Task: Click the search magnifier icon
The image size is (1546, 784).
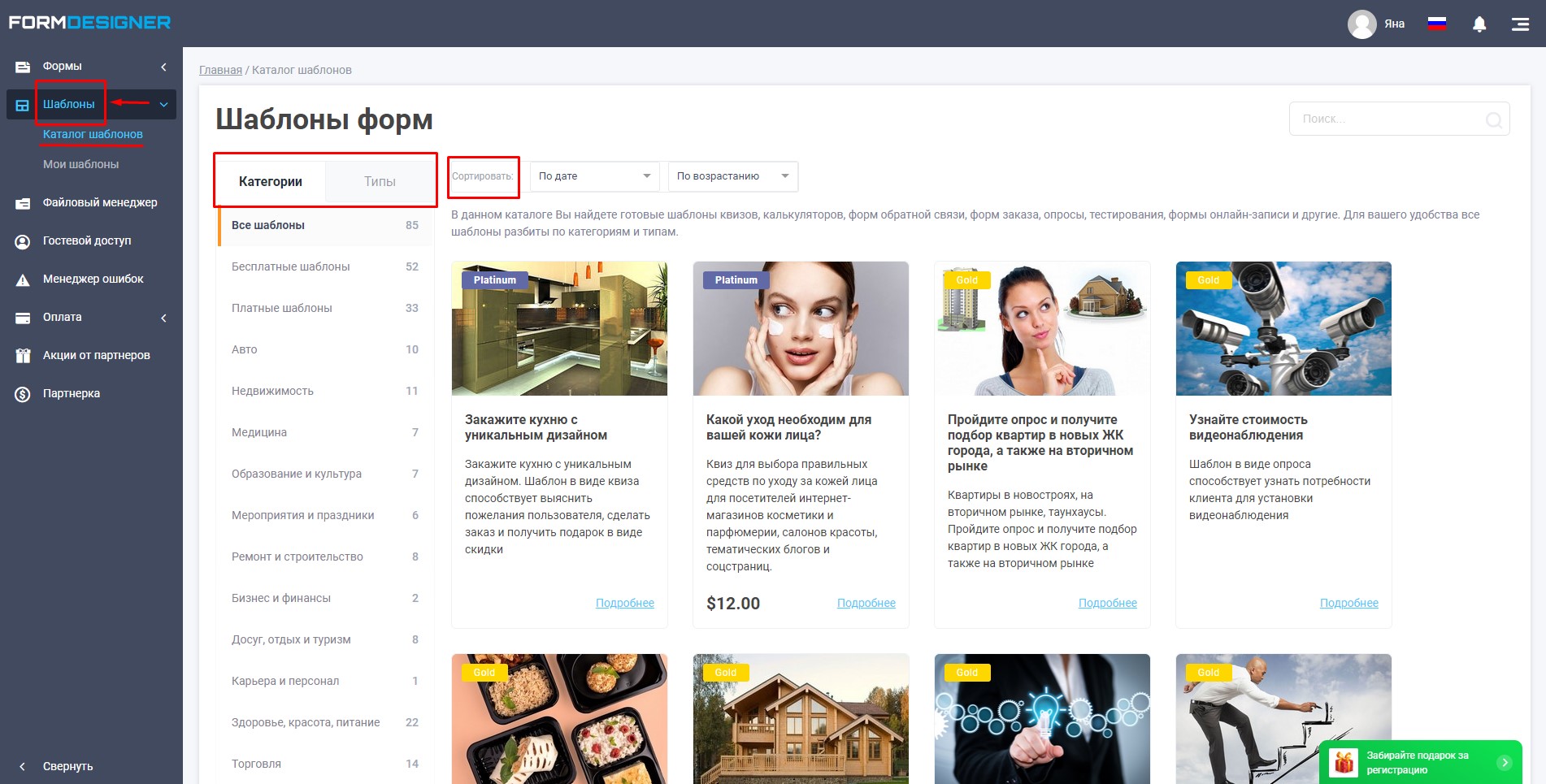Action: pyautogui.click(x=1493, y=119)
